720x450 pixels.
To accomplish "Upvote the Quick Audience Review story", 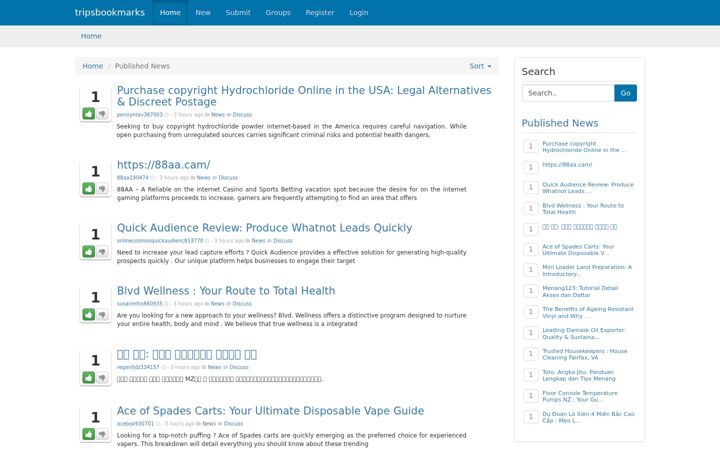I will coord(89,251).
